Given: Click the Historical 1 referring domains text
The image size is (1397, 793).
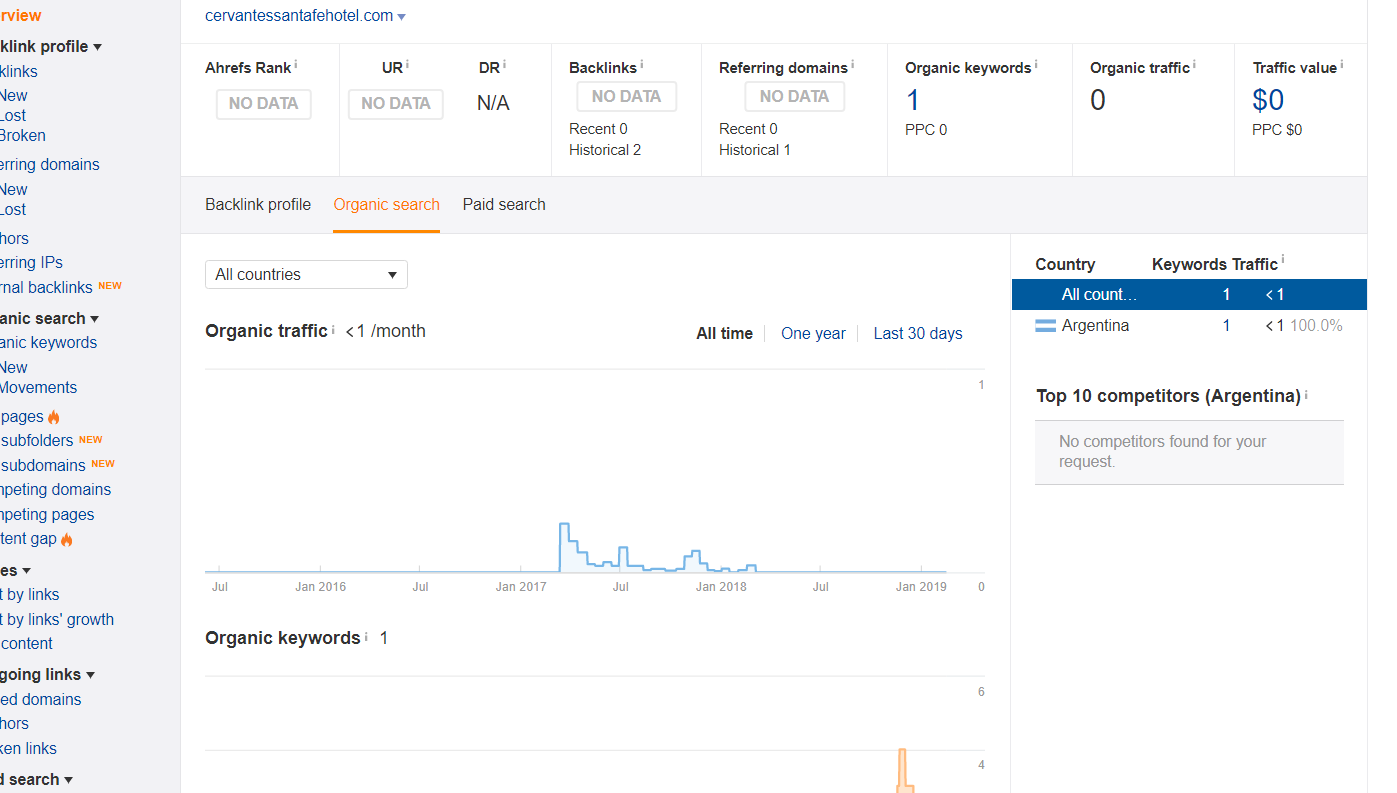Looking at the screenshot, I should tap(755, 150).
